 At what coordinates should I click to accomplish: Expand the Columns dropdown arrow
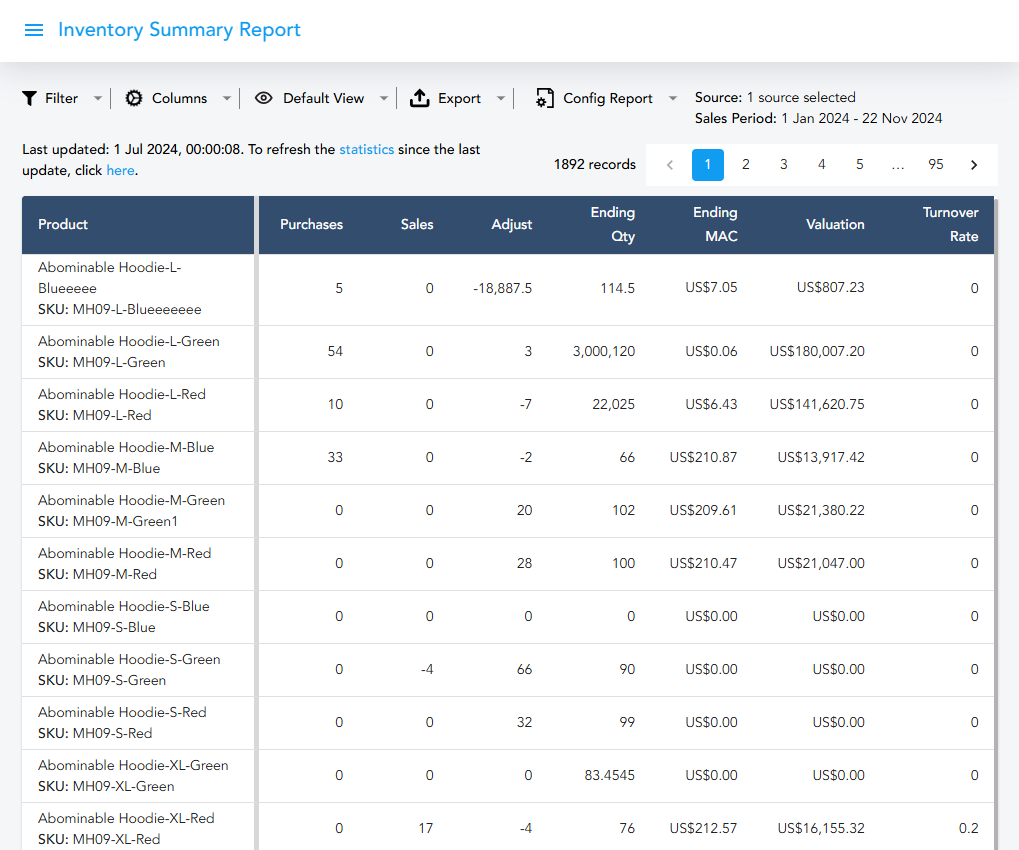point(227,98)
